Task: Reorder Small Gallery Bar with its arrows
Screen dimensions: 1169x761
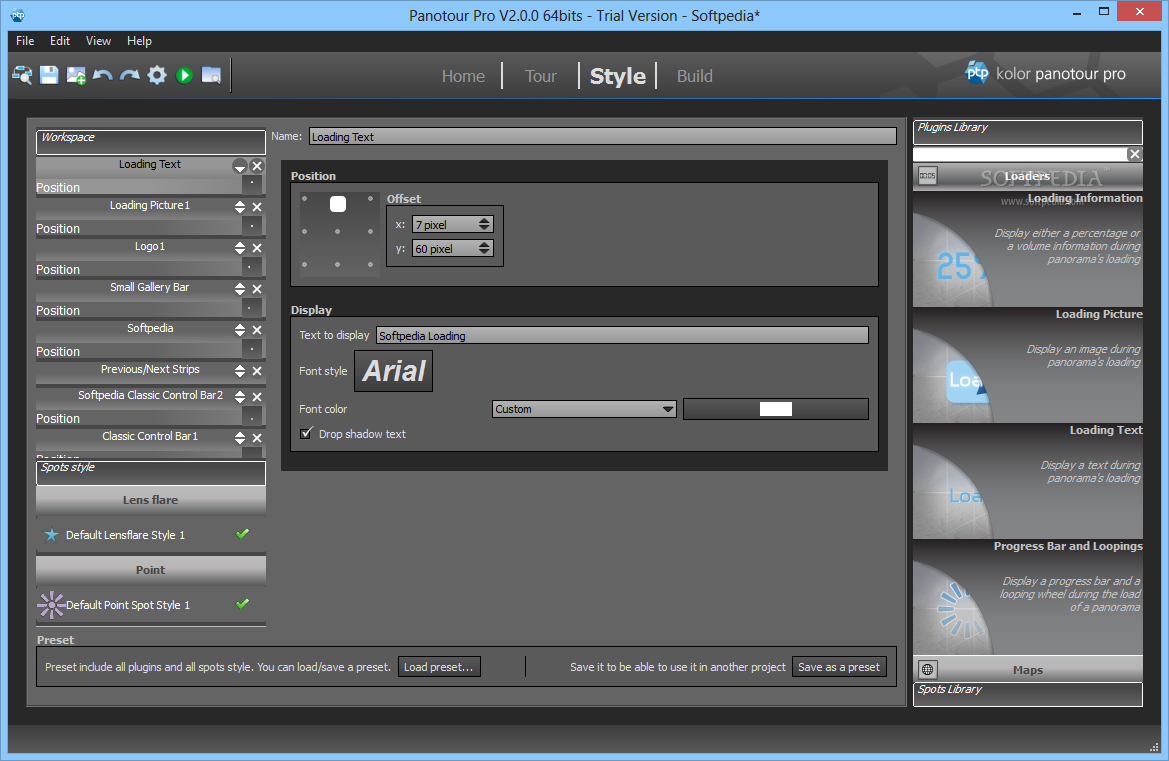Action: pyautogui.click(x=239, y=289)
